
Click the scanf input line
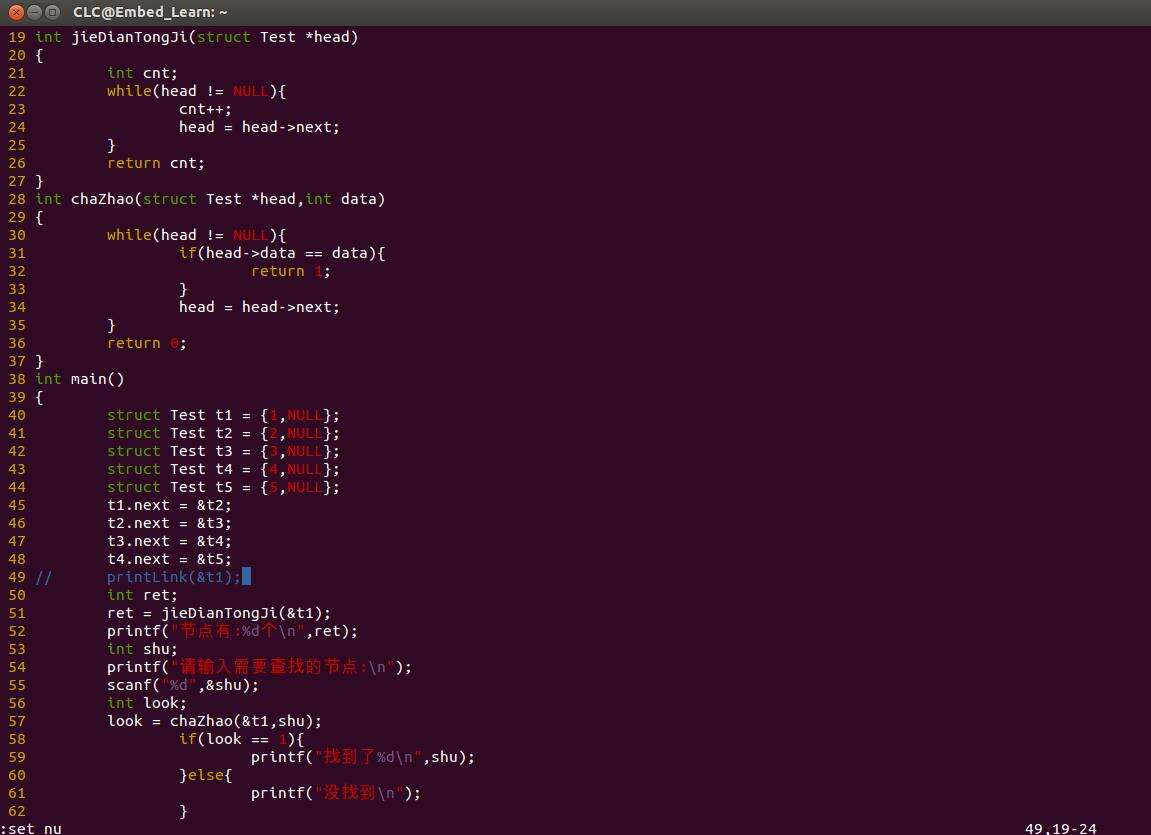coord(183,685)
